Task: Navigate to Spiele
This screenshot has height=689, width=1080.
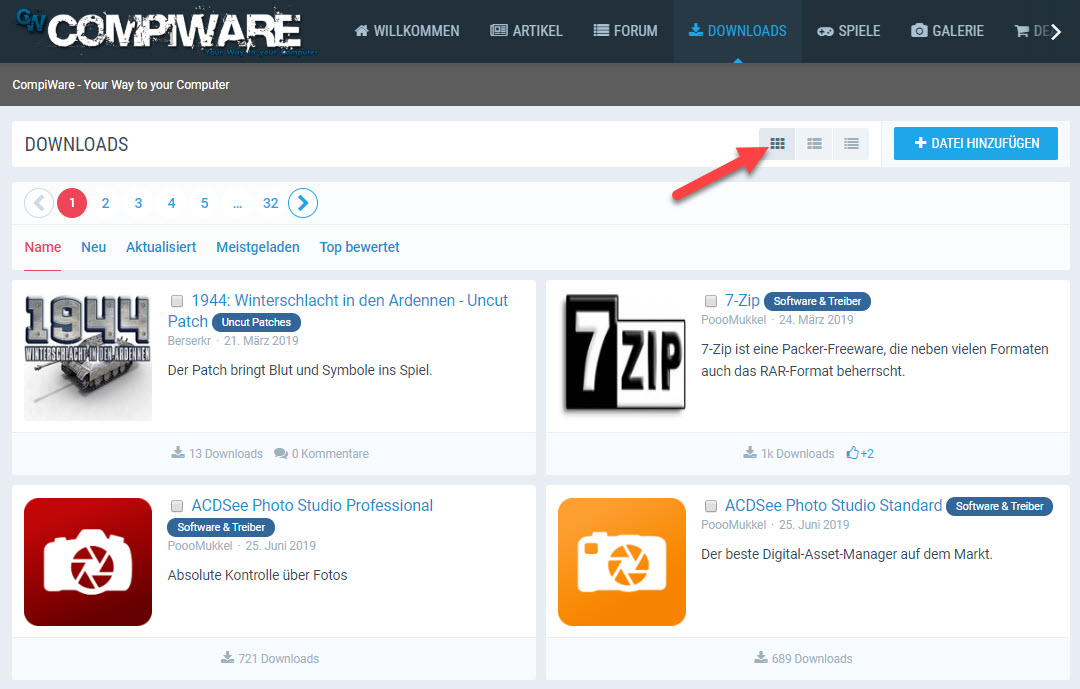Action: (x=849, y=31)
